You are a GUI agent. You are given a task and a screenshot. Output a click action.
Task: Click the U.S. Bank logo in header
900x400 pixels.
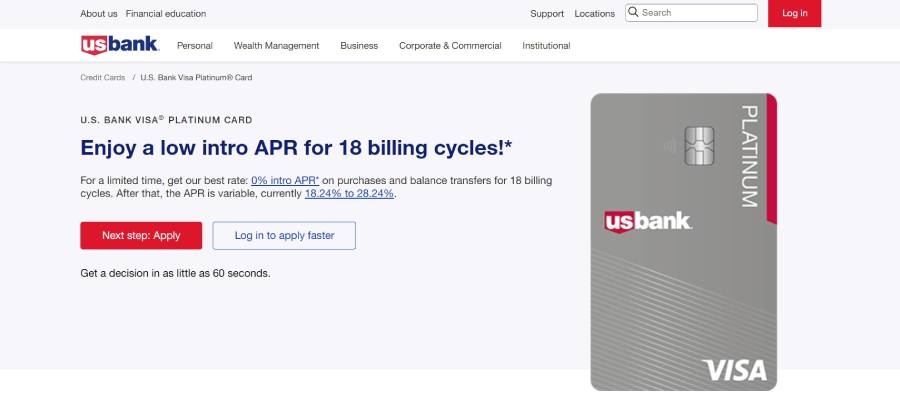tap(119, 45)
